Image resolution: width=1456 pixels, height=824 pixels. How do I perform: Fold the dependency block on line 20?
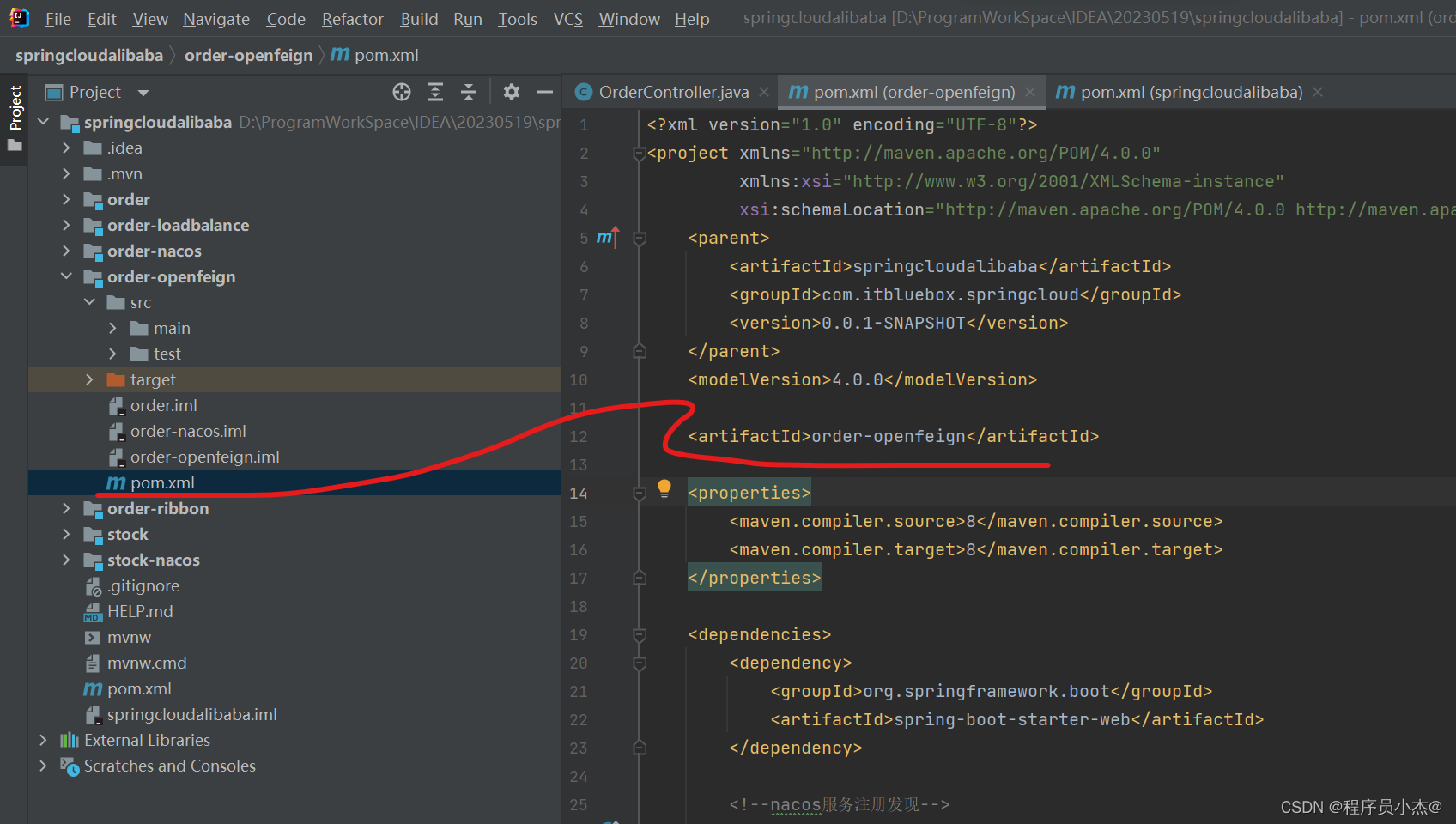[x=639, y=663]
